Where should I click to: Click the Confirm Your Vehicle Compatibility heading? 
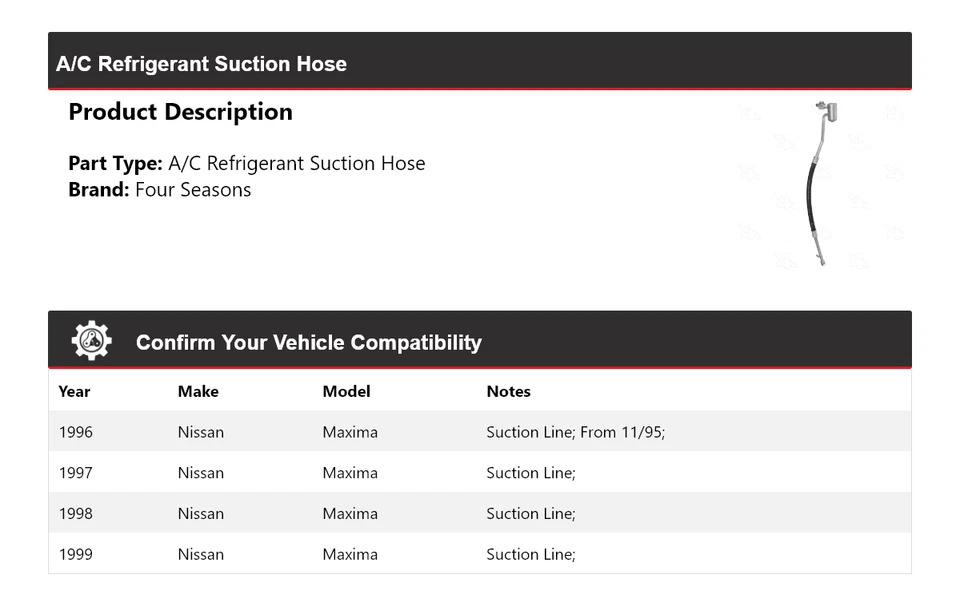308,342
